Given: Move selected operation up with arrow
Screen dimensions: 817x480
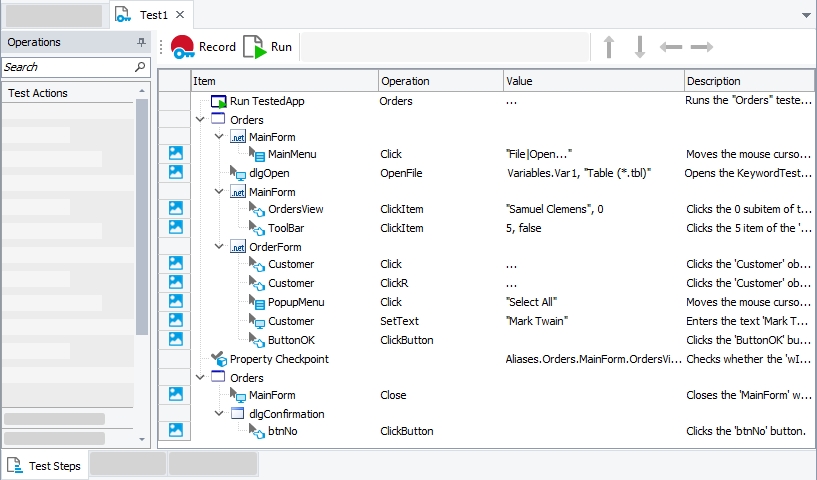Looking at the screenshot, I should (x=608, y=47).
